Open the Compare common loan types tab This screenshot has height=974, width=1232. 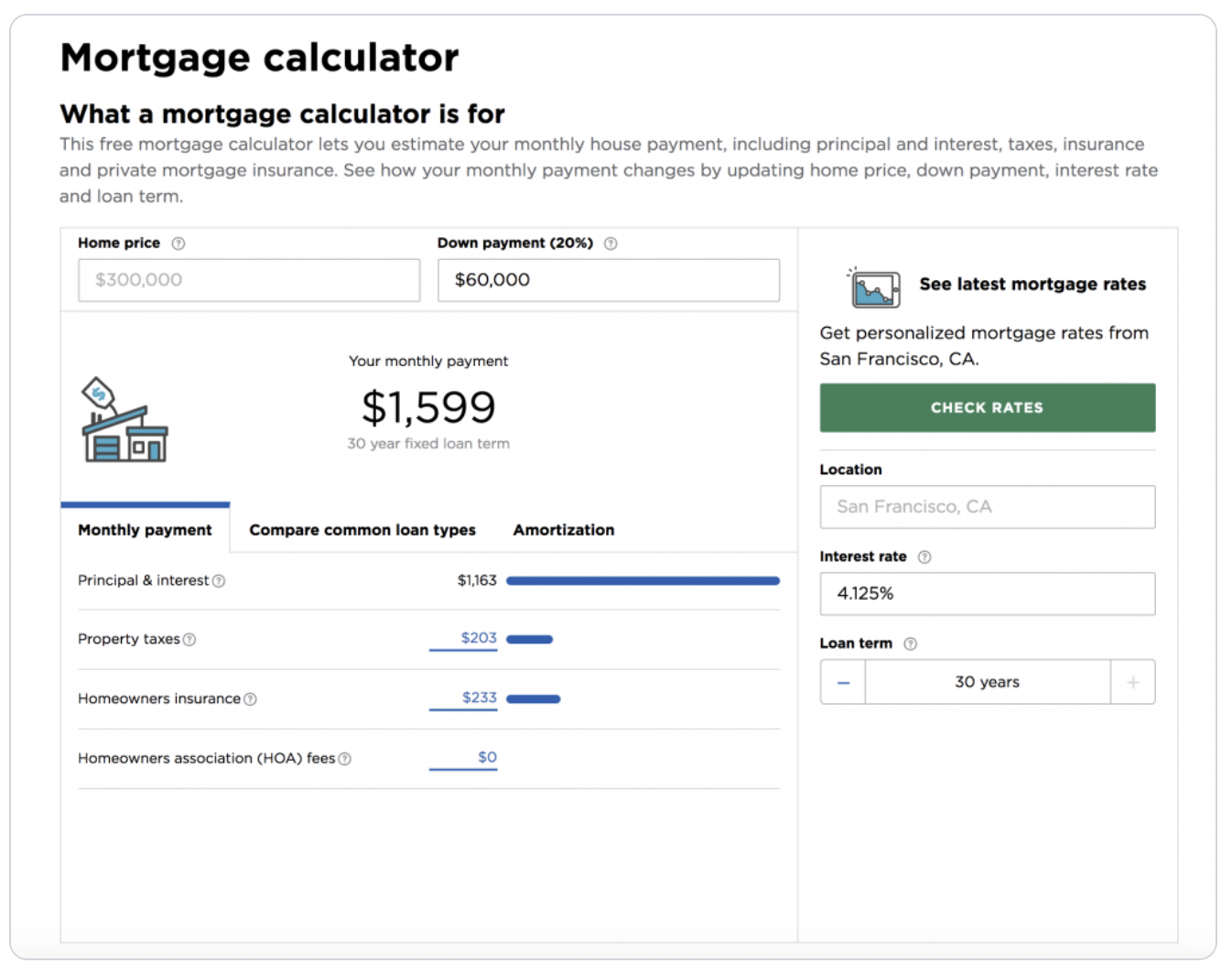tap(362, 530)
